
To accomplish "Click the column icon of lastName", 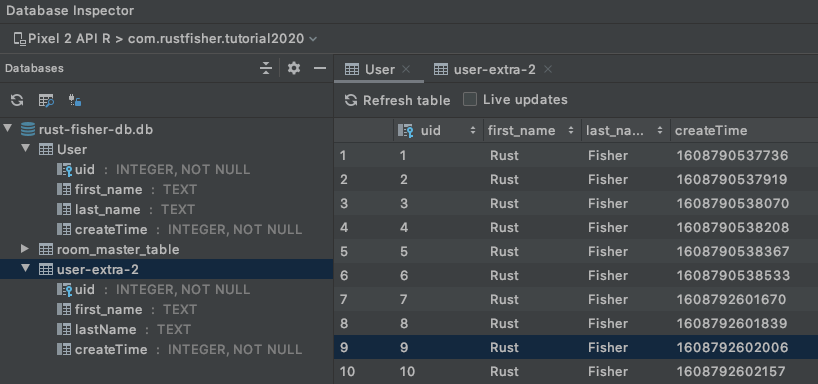I will click(x=64, y=330).
